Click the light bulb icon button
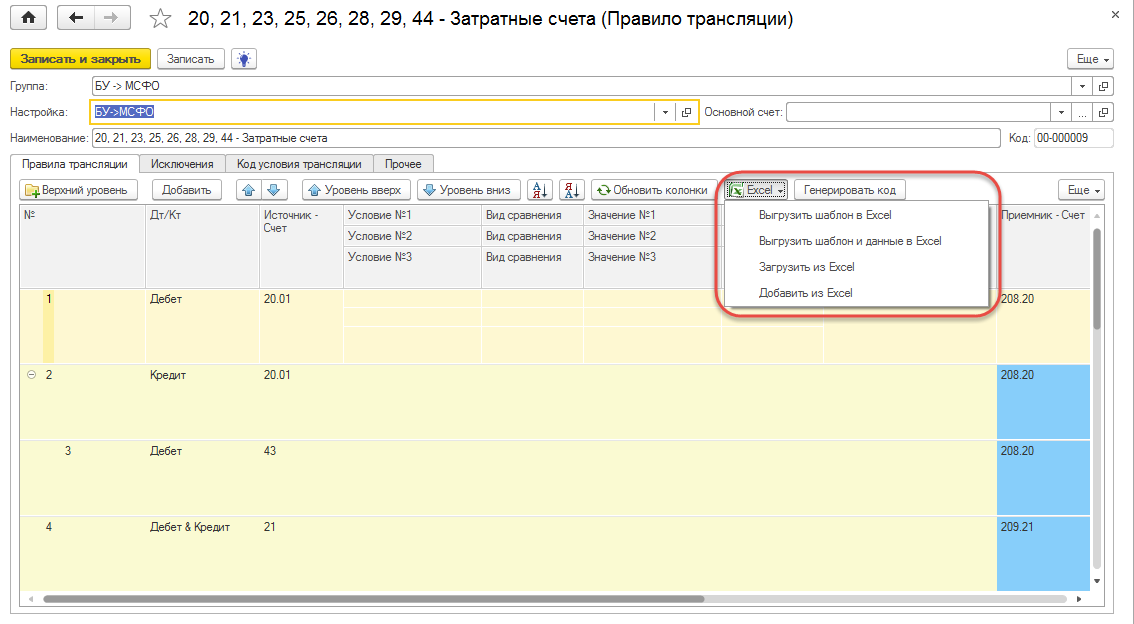 point(243,59)
